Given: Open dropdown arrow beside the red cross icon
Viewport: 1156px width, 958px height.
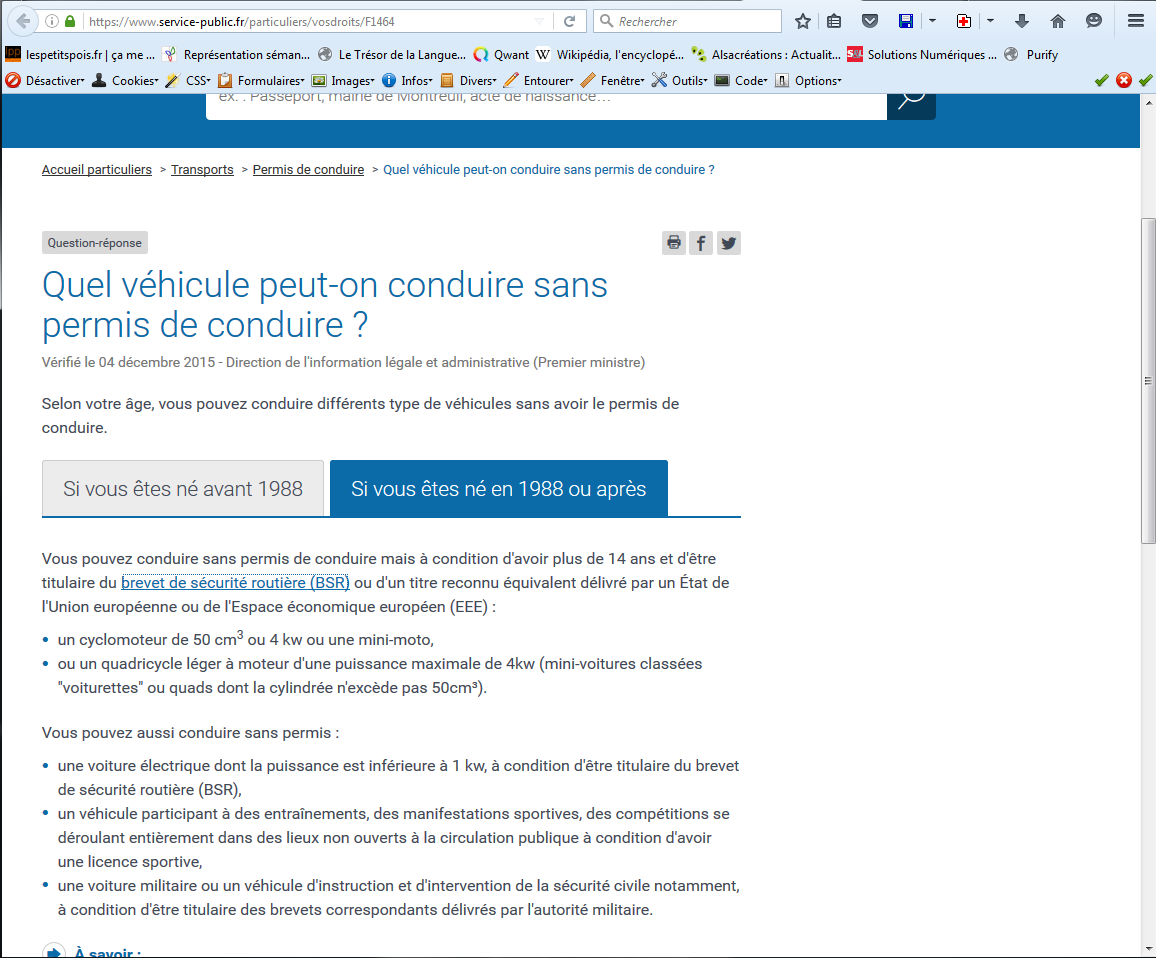Looking at the screenshot, I should (x=990, y=21).
